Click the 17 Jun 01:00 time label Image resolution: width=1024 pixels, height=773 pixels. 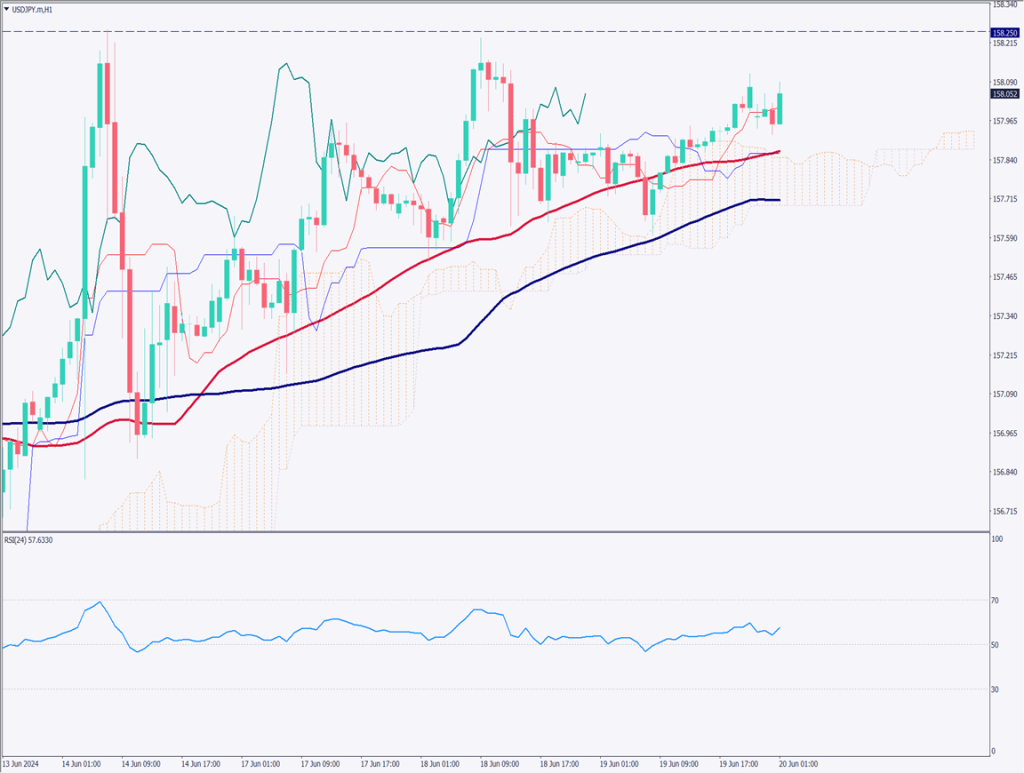(262, 763)
